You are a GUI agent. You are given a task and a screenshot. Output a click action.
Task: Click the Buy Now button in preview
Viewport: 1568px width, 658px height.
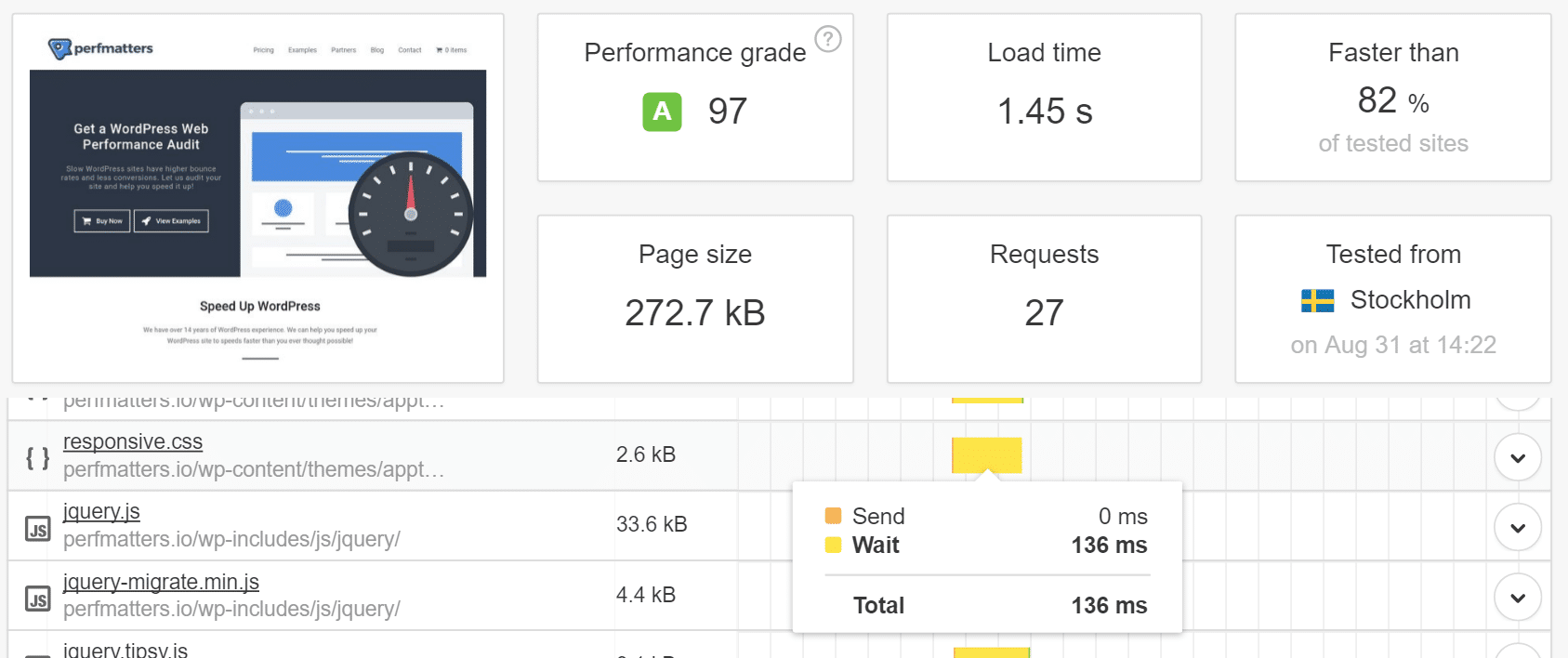[101, 221]
